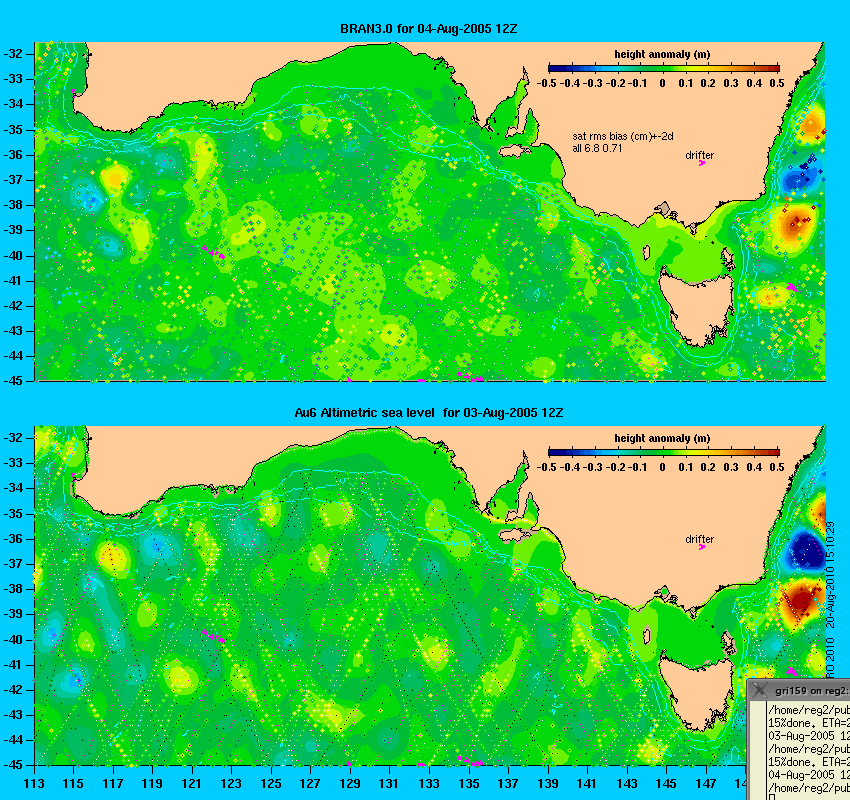Click the '0' tick on the BRAN3.0 colorbar
Viewport: 850px width, 800px height.
662,83
